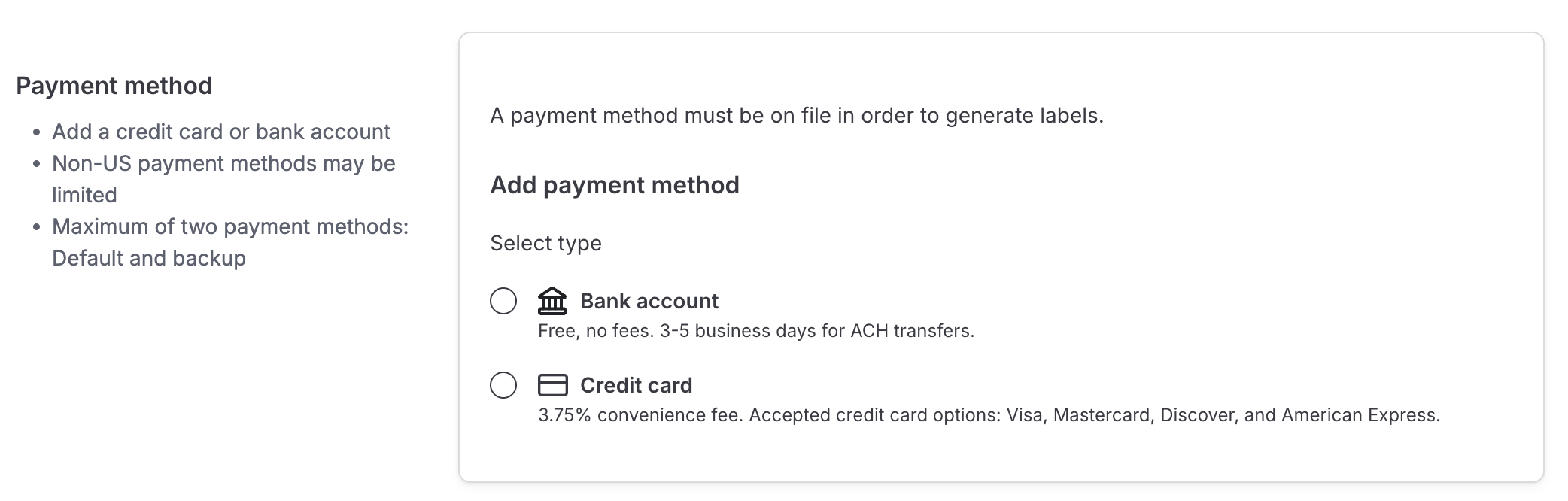Click the "Add payment method" heading
This screenshot has height=501, width=1568.
click(615, 185)
